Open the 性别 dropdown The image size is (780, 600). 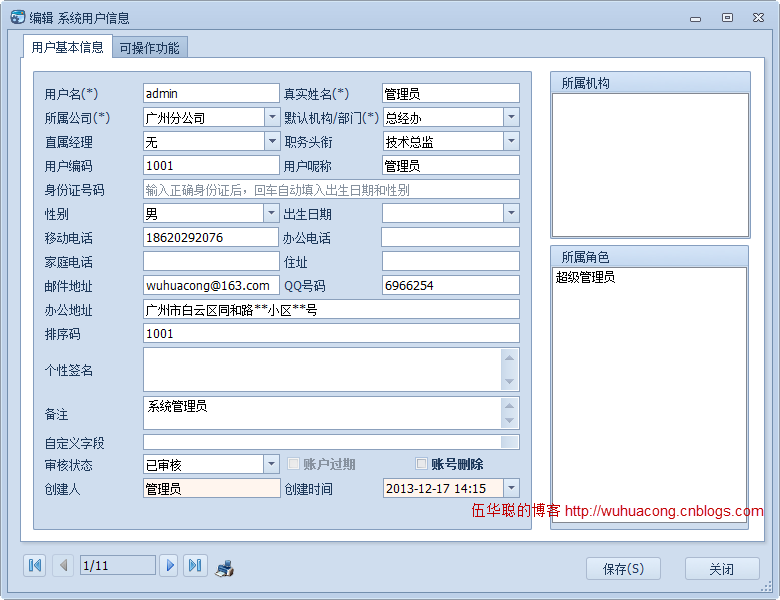271,213
